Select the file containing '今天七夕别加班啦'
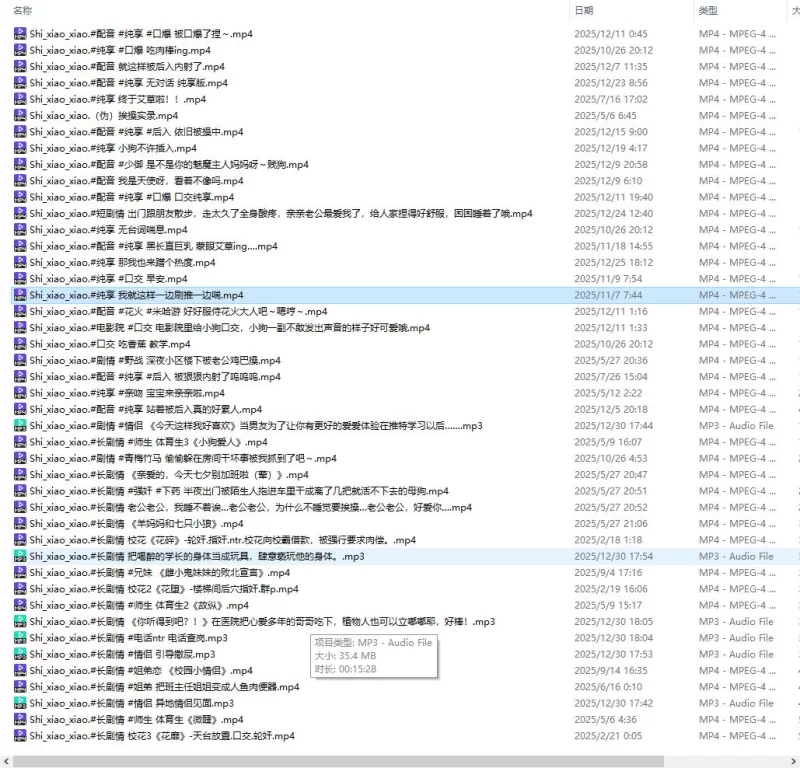This screenshot has height=768, width=800. [x=169, y=475]
